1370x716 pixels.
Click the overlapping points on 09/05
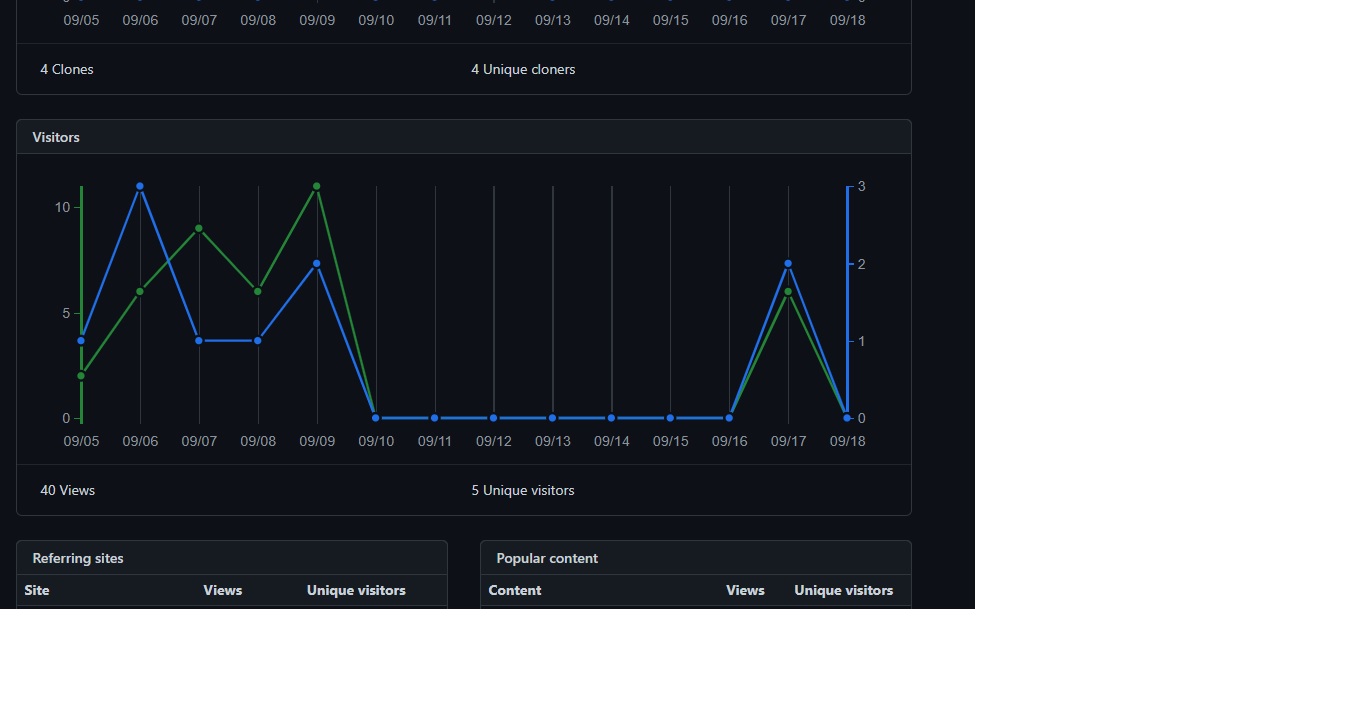(81, 340)
